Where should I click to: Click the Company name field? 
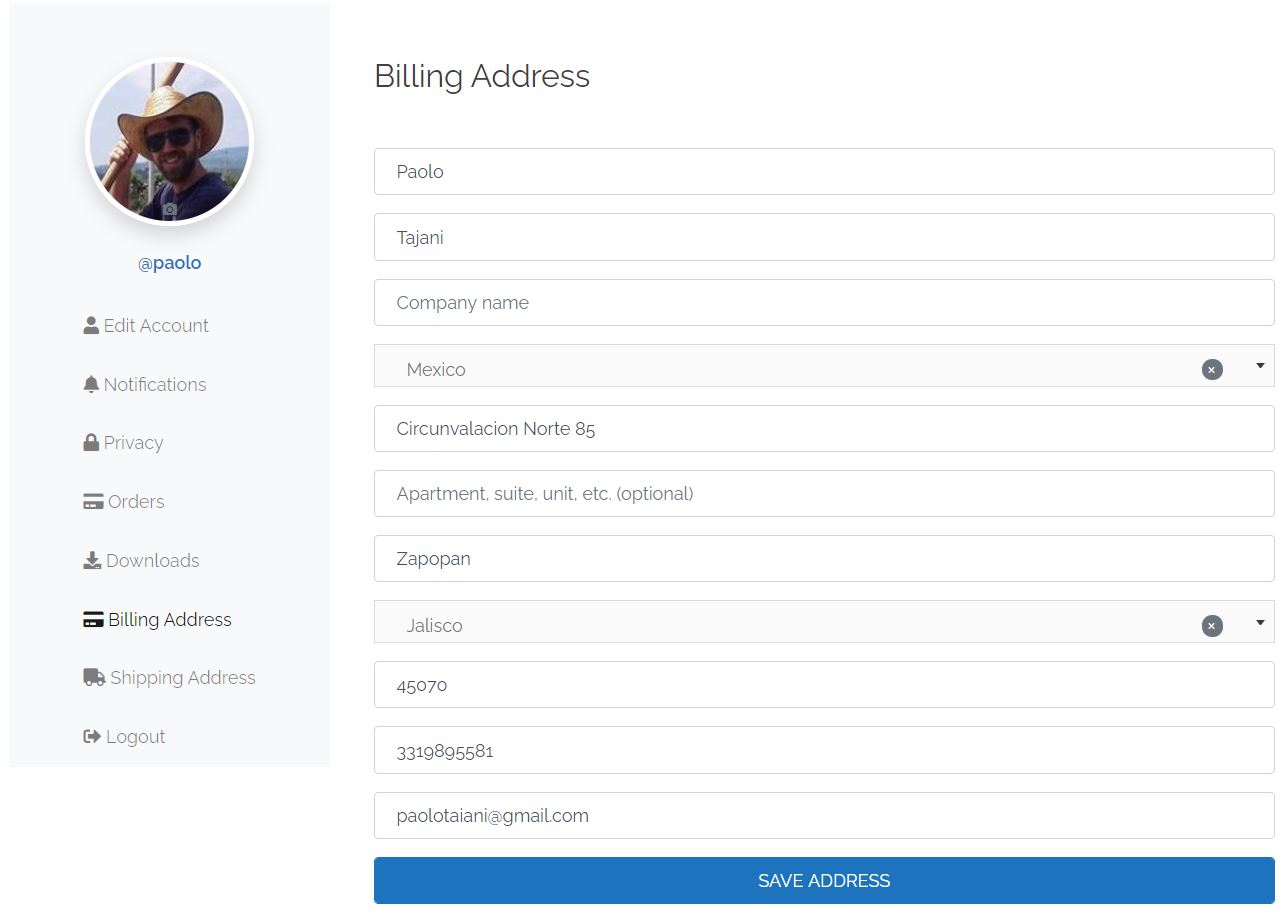click(x=824, y=302)
